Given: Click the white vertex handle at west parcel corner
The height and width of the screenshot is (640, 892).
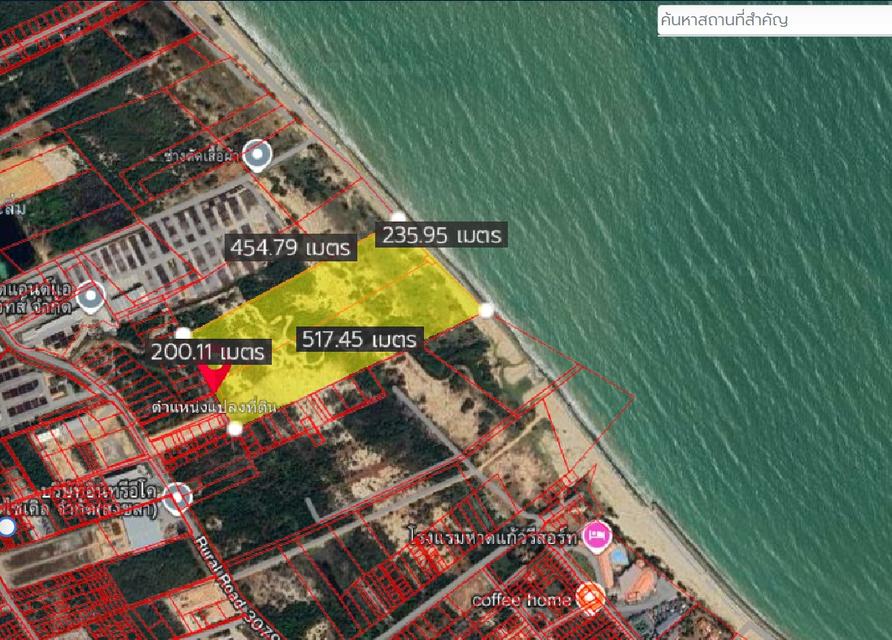Looking at the screenshot, I should click(x=183, y=334).
